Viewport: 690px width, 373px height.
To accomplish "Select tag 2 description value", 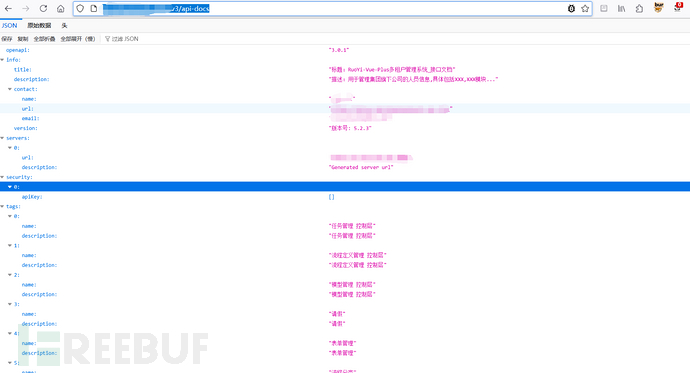I will click(x=352, y=294).
